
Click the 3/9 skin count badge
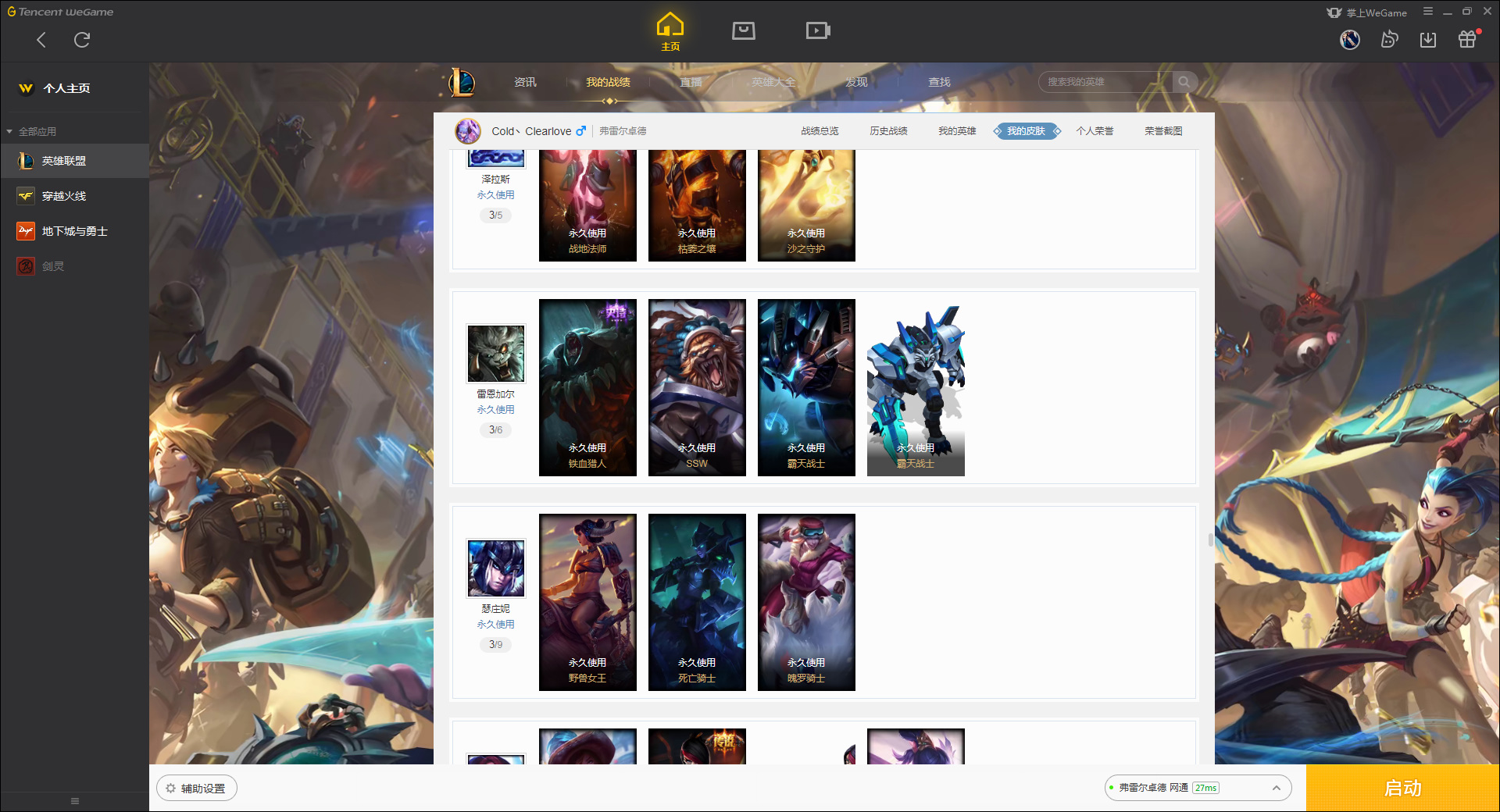point(496,645)
